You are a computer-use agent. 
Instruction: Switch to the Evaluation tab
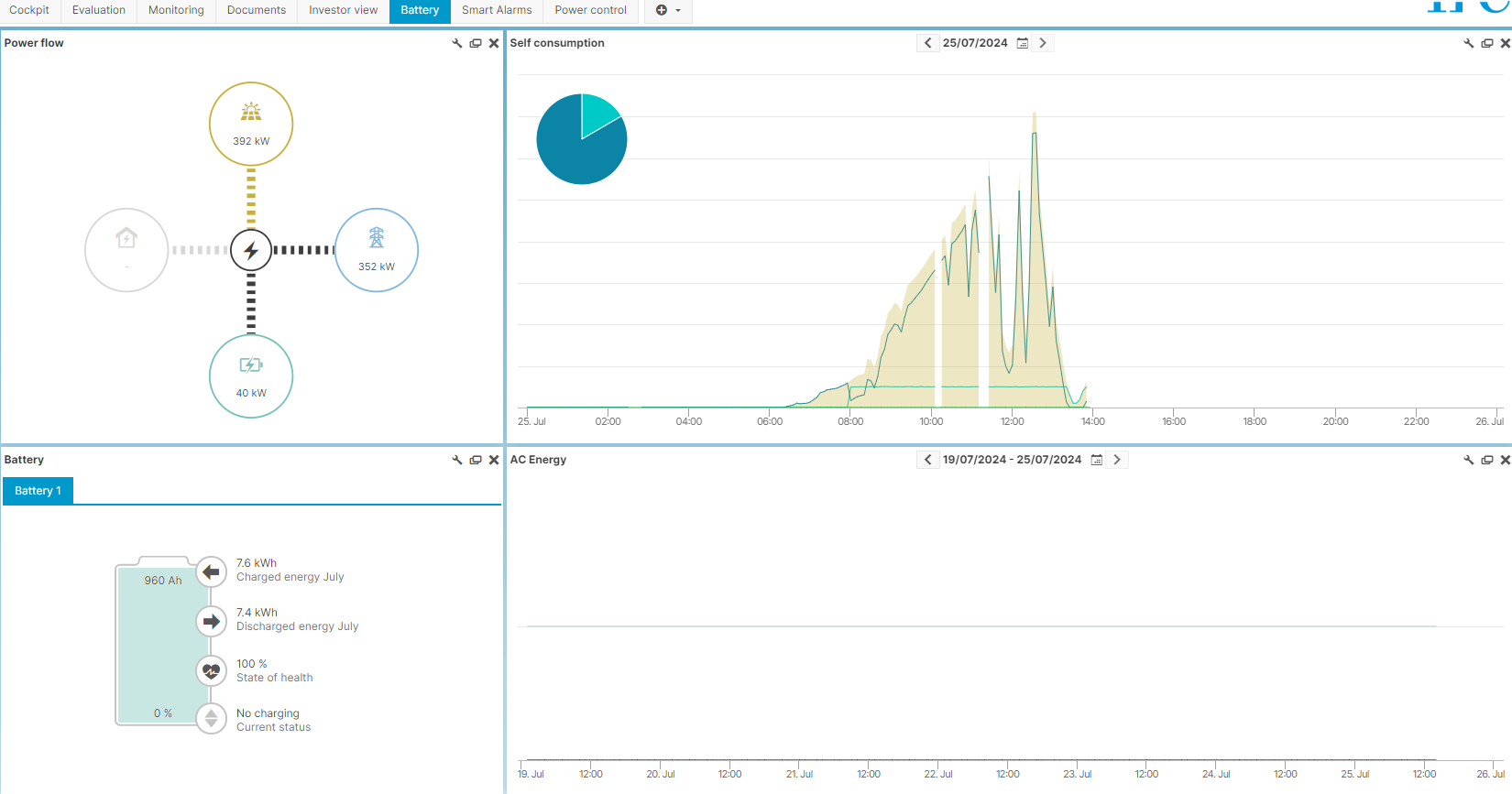[99, 10]
